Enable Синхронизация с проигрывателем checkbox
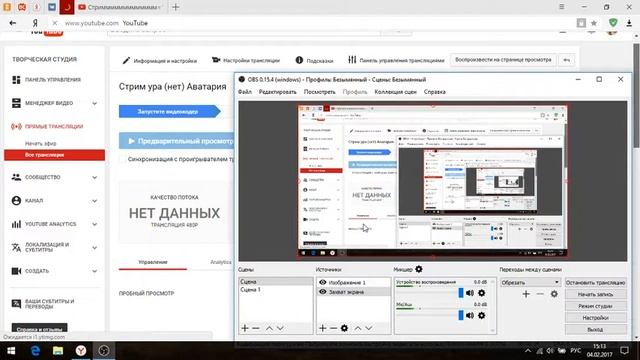The image size is (640, 360). [122, 159]
